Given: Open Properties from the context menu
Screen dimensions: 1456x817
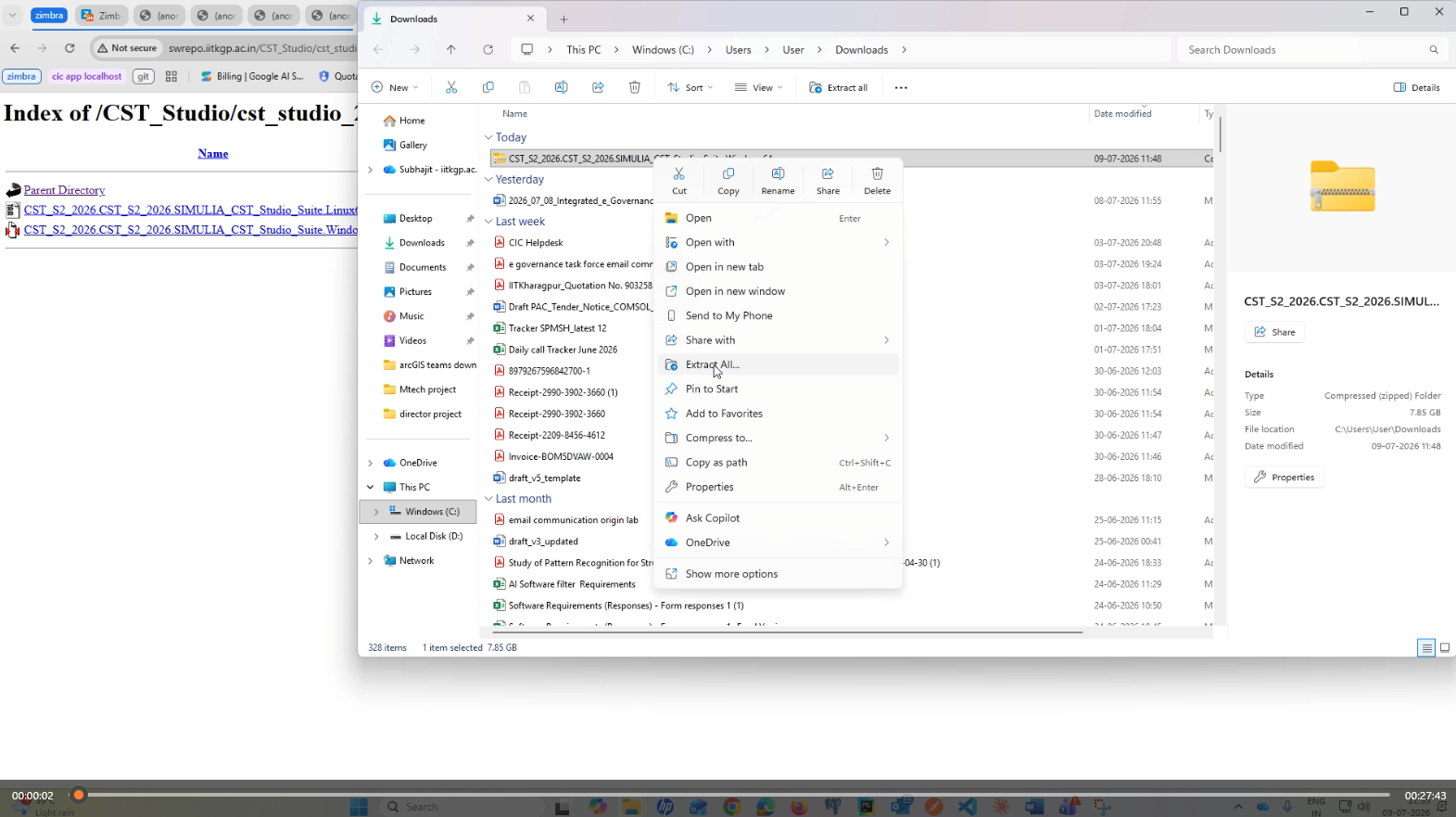Looking at the screenshot, I should (x=778, y=487).
